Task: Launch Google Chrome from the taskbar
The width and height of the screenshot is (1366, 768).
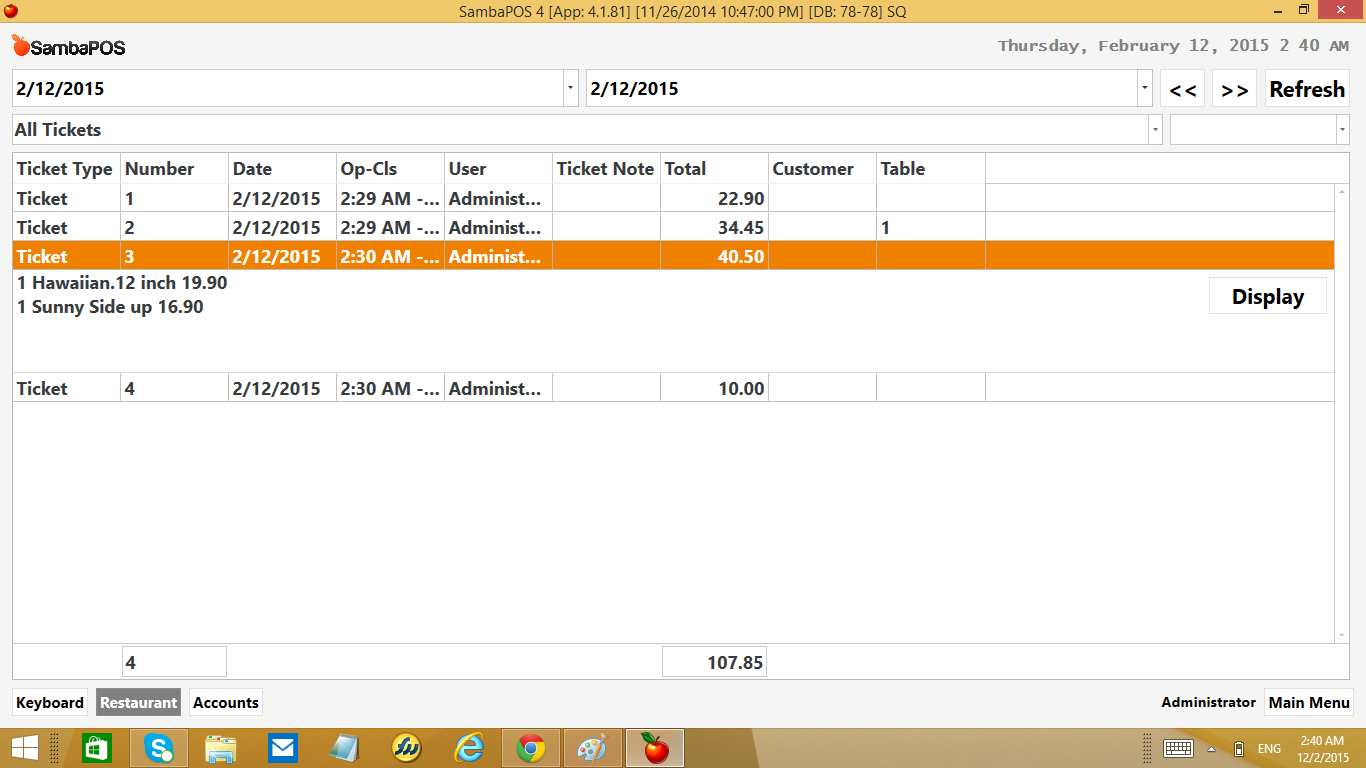Action: click(530, 748)
